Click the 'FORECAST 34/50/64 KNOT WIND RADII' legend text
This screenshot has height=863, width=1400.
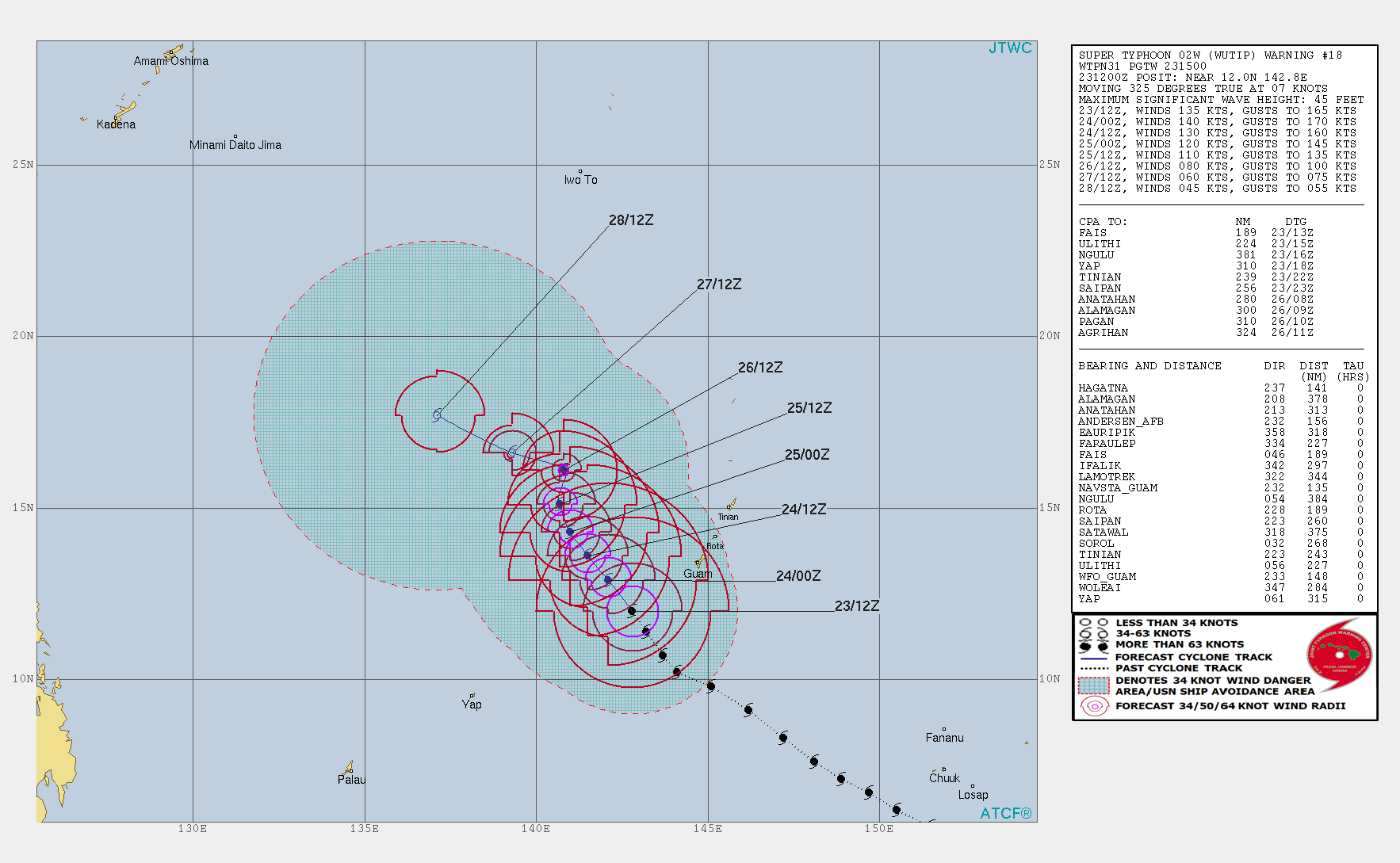[1230, 706]
